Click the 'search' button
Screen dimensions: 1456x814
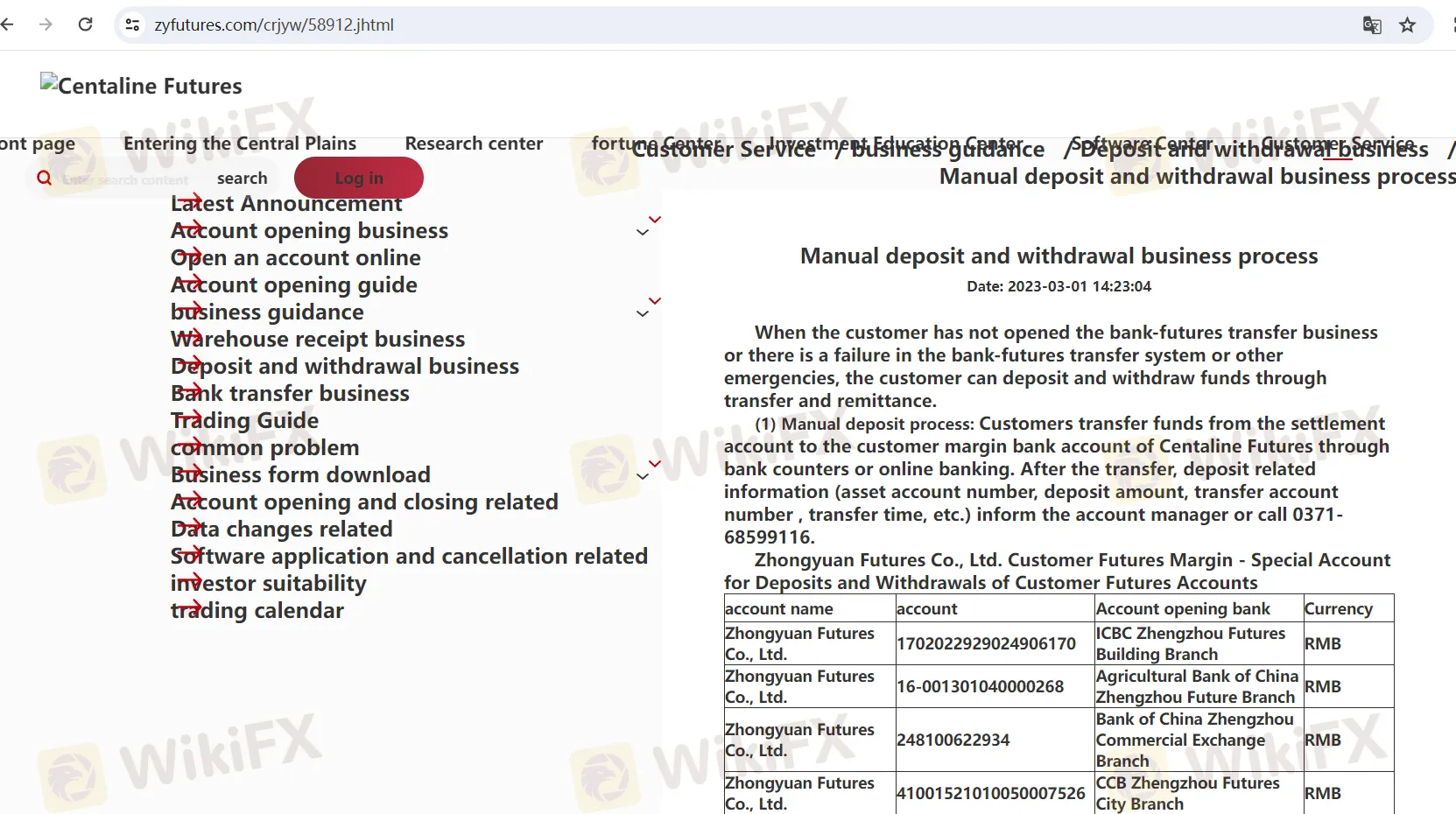pos(242,178)
